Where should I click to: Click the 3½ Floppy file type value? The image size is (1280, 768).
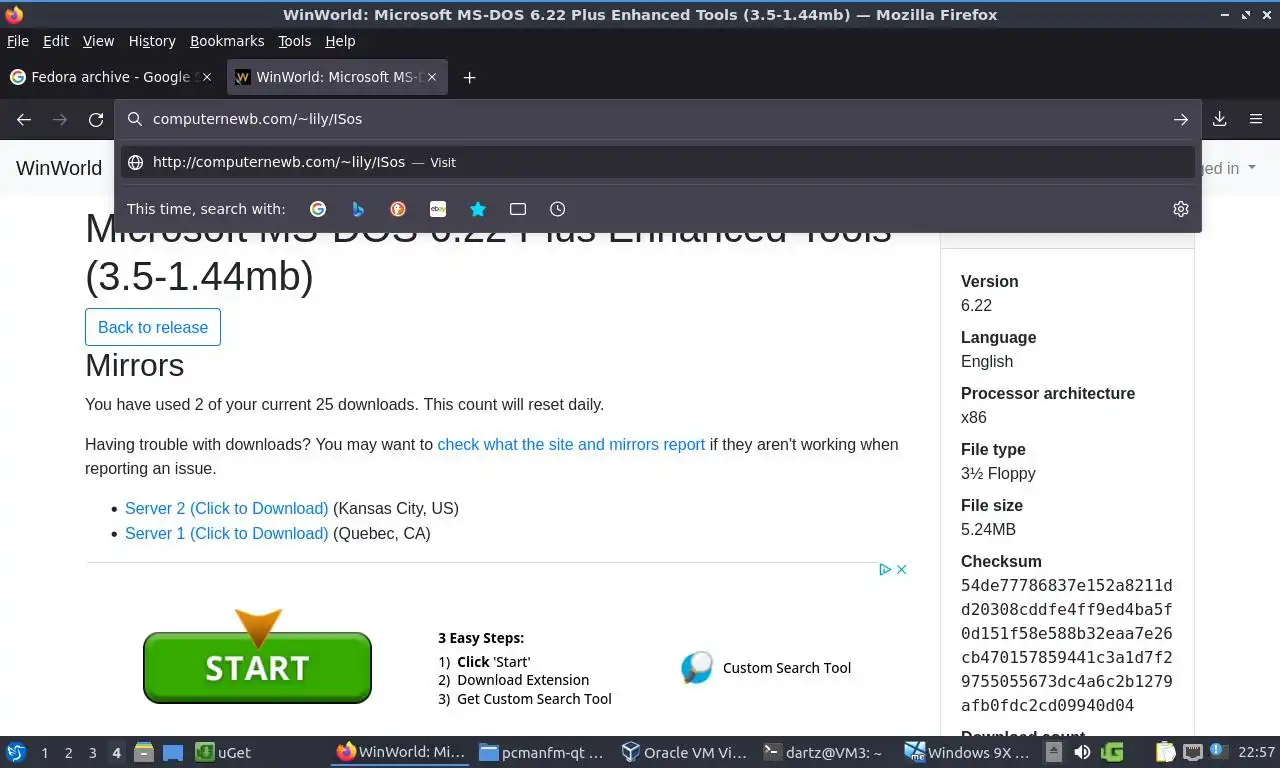[x=998, y=473]
